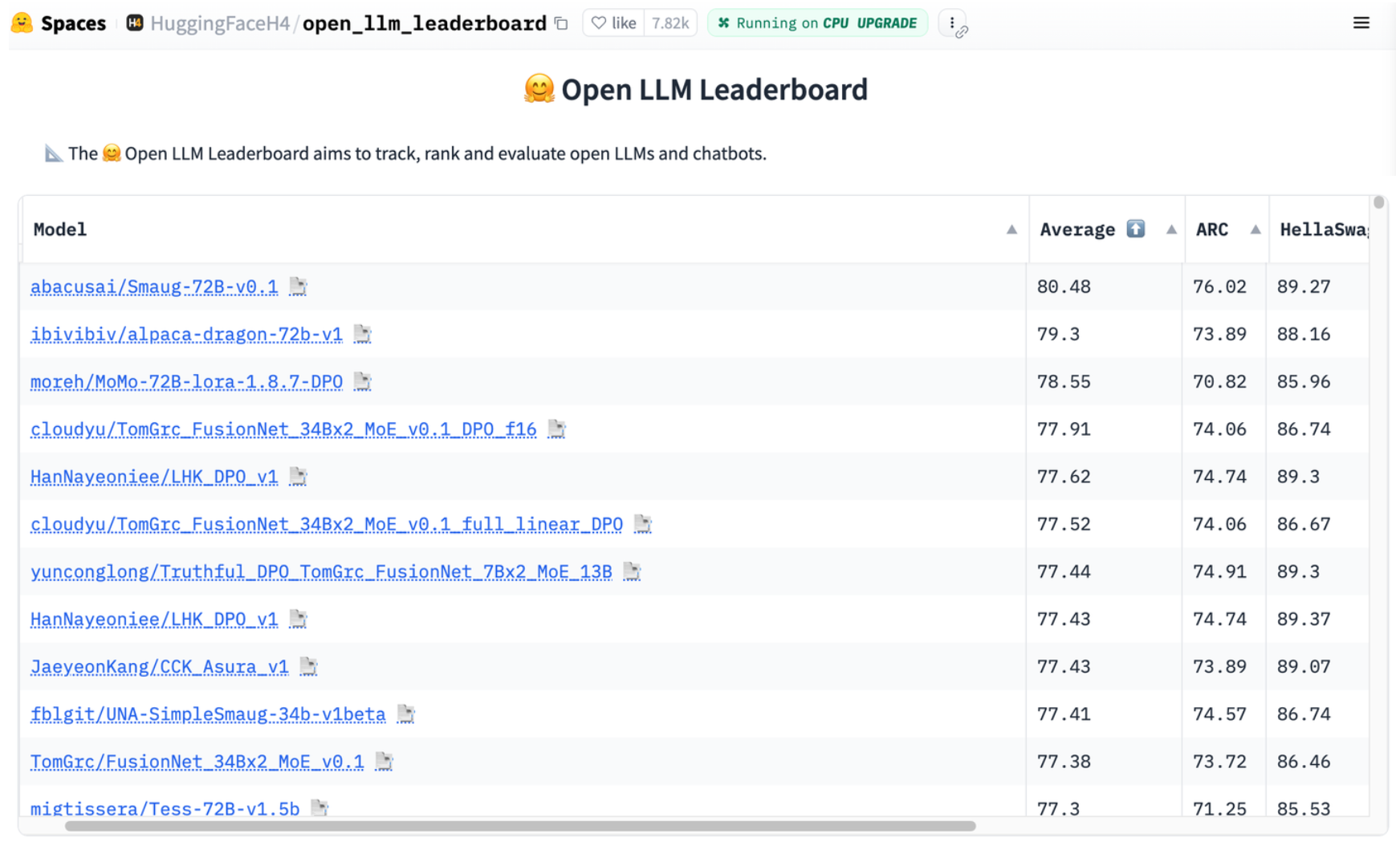The height and width of the screenshot is (846, 1400).
Task: Click the Average up-arrow emoji icon
Action: tap(1135, 229)
